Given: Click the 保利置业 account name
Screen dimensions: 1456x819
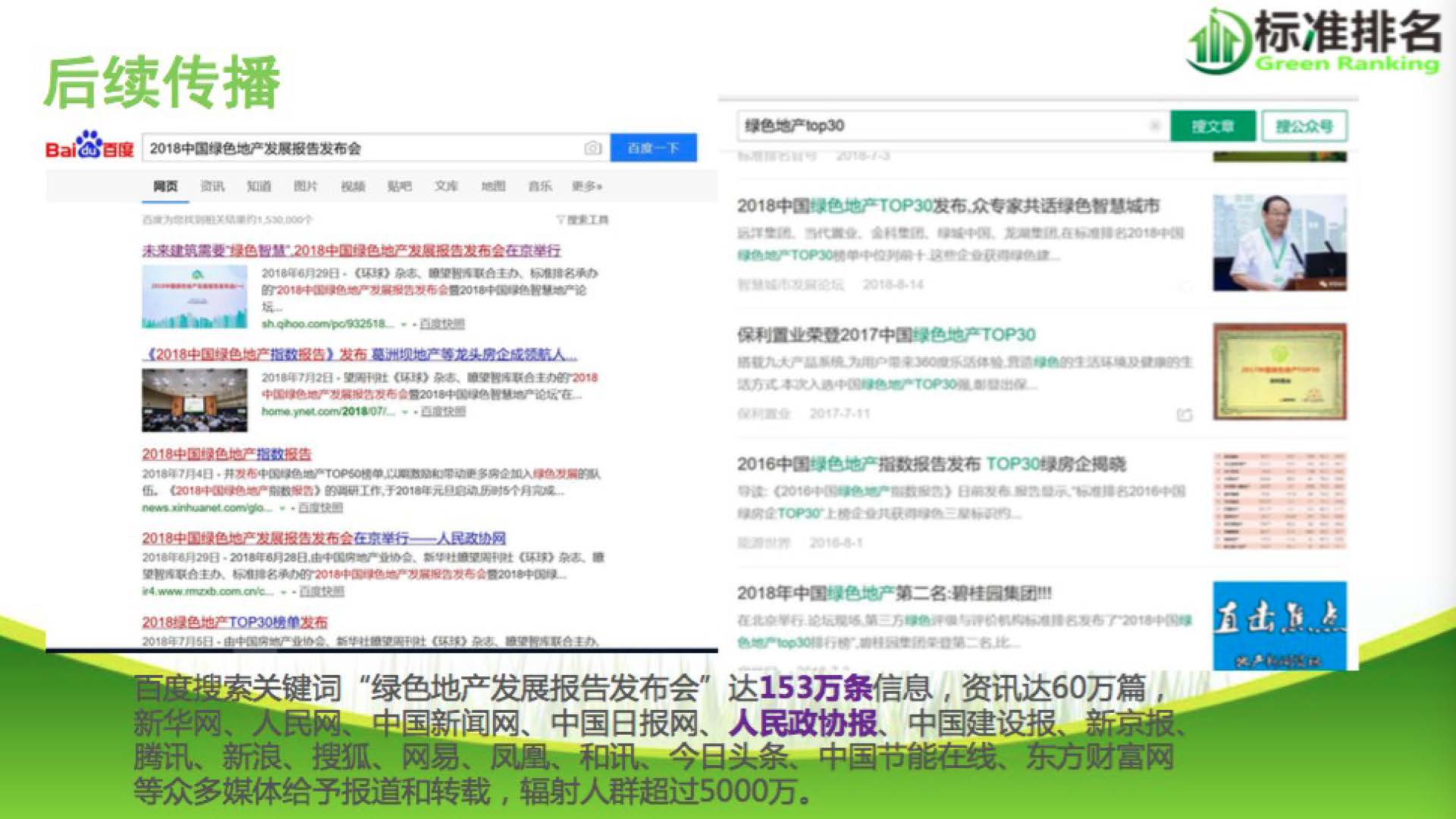Looking at the screenshot, I should [764, 413].
